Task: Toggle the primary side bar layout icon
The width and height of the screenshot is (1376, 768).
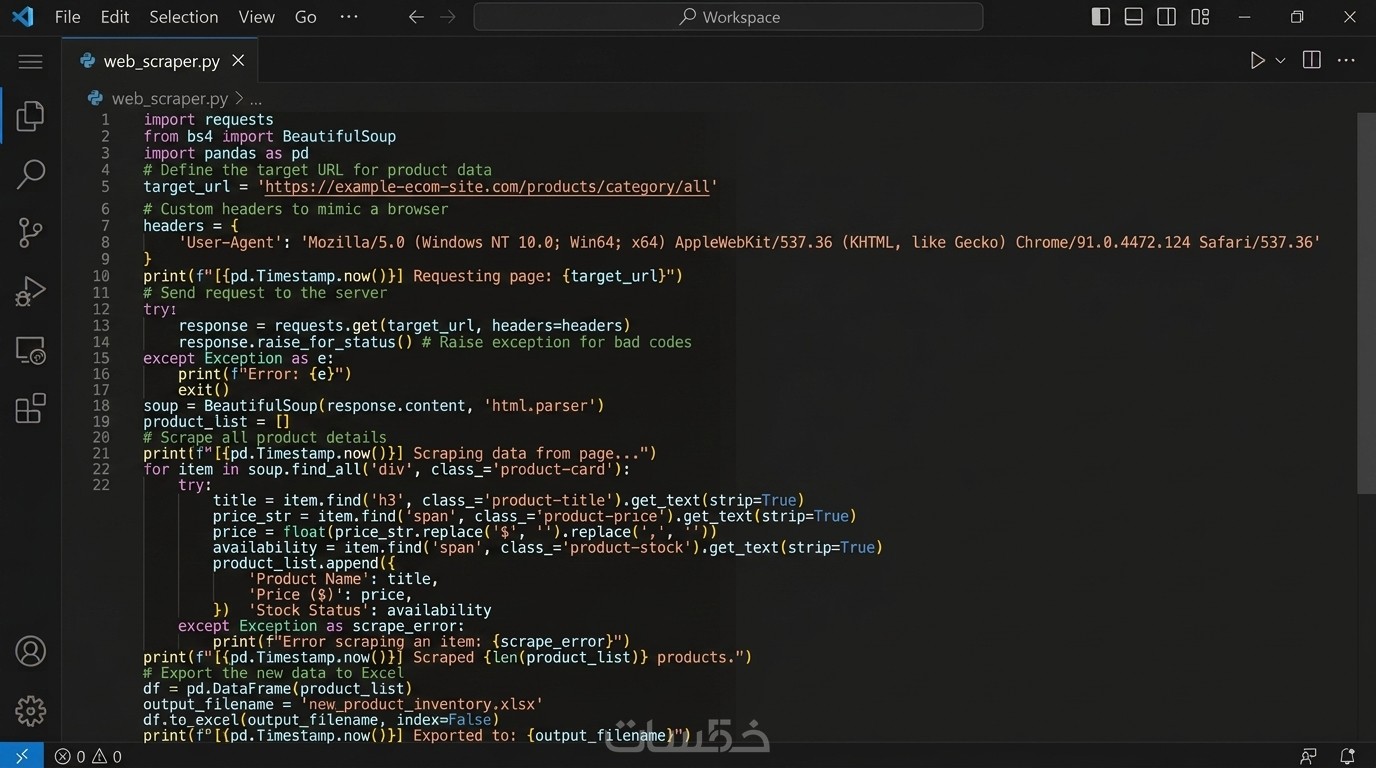Action: coord(1101,17)
